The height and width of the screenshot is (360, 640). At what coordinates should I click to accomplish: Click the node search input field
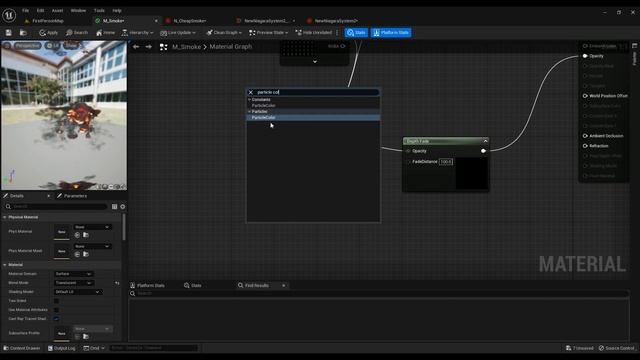pyautogui.click(x=318, y=92)
